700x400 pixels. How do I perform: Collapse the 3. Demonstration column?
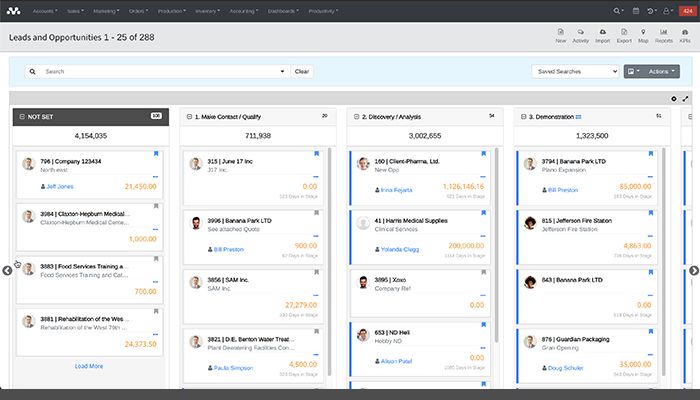tap(523, 117)
